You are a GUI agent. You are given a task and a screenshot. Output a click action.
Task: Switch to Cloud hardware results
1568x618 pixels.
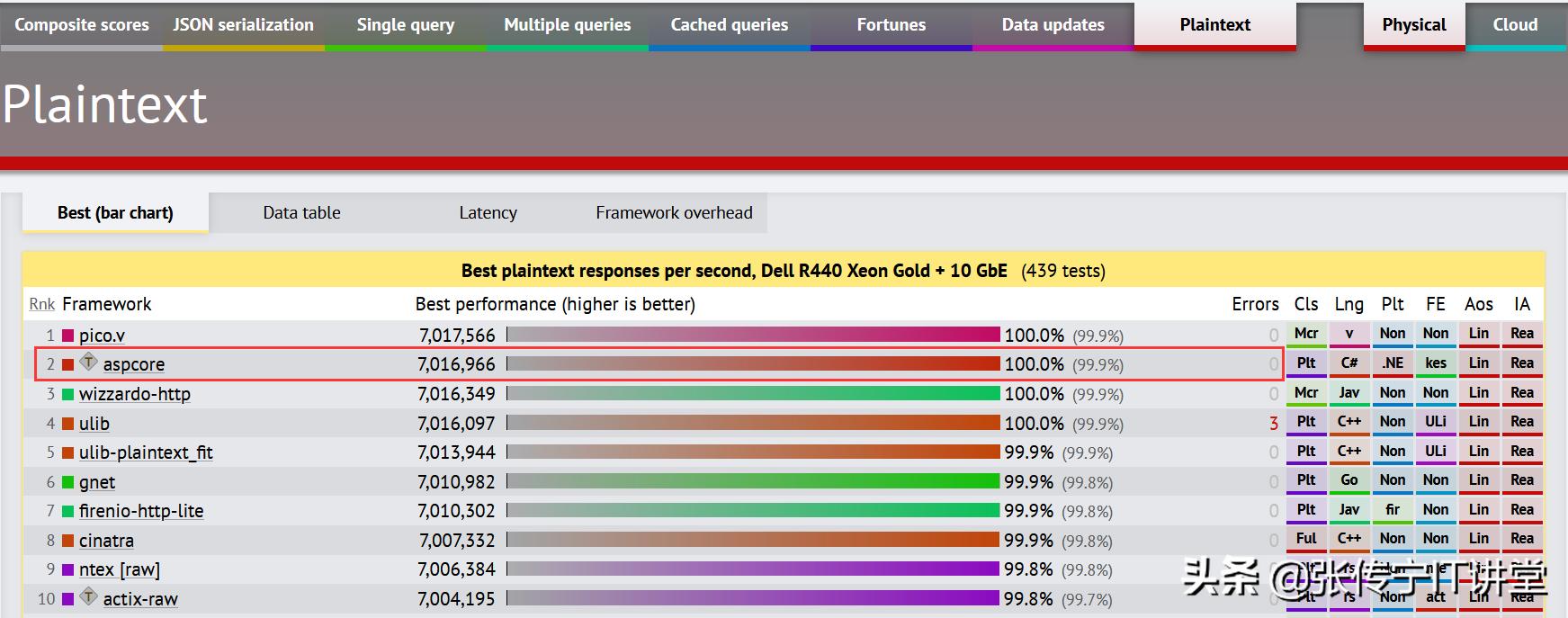1515,25
